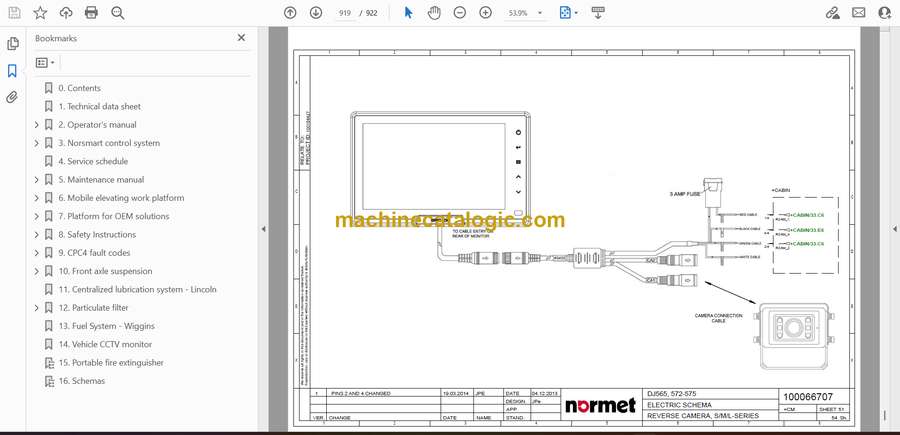This screenshot has height=435, width=900.
Task: Bookmark this file with the star icon
Action: [x=40, y=13]
